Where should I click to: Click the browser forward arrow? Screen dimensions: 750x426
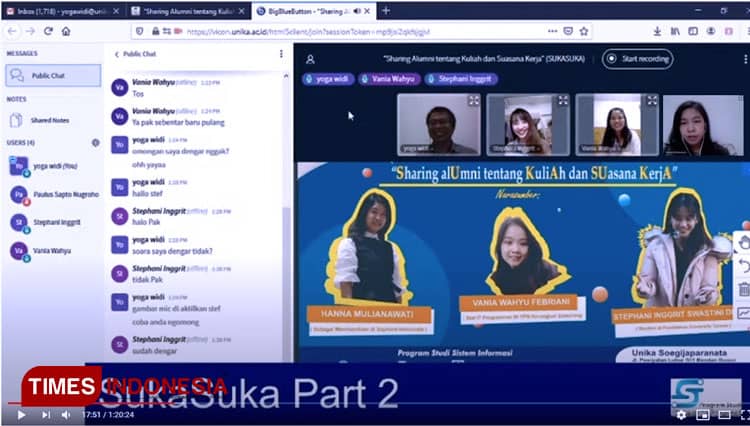click(30, 32)
